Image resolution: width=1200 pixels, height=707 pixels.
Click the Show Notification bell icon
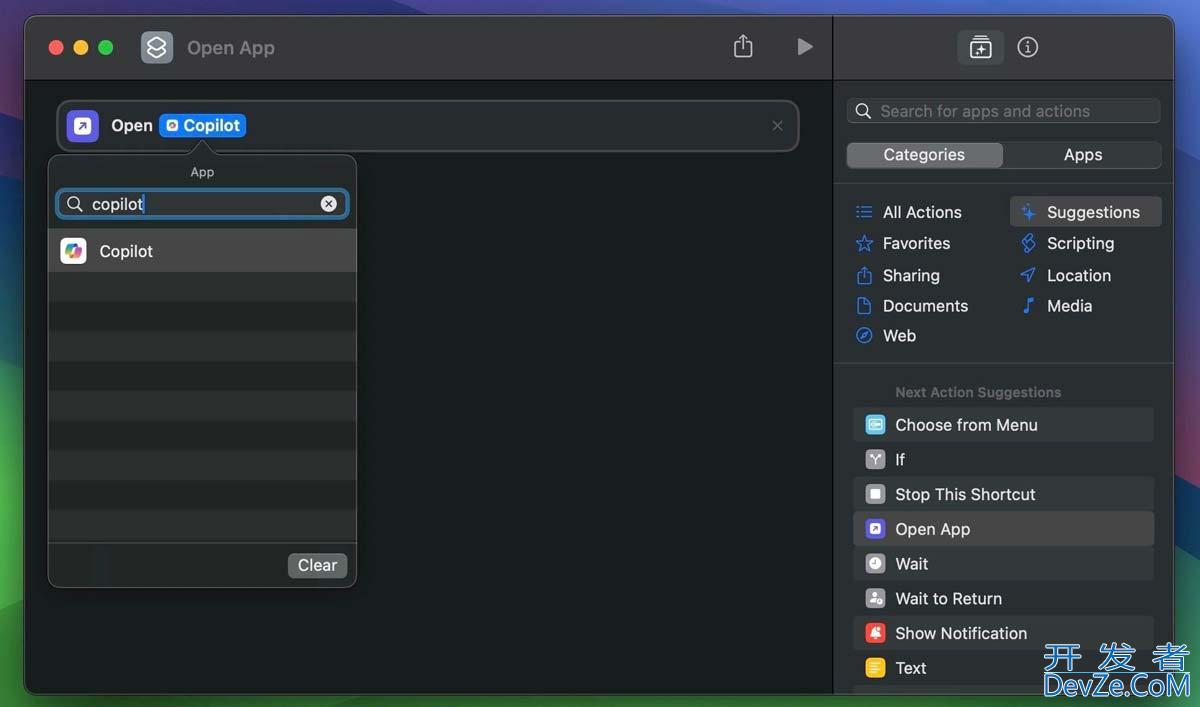point(875,633)
